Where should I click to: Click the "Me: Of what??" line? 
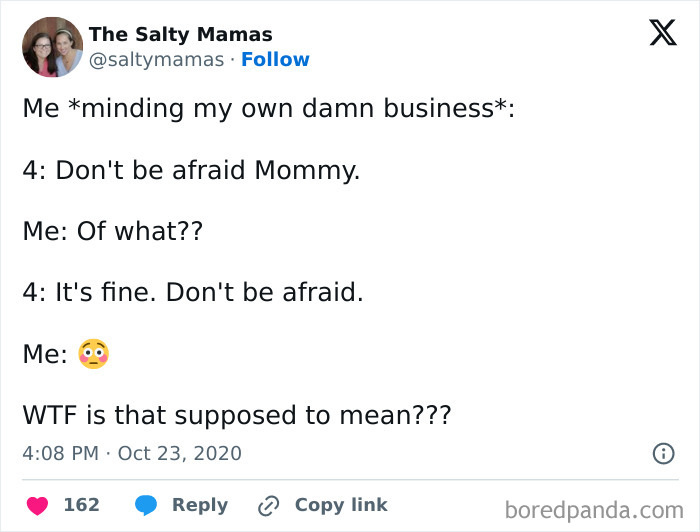(113, 231)
